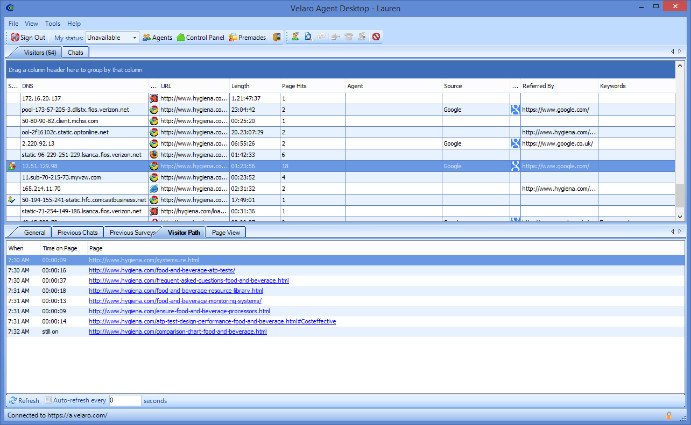Open the Premades toolbar item
Screen dimensions: 691x425
pos(247,37)
